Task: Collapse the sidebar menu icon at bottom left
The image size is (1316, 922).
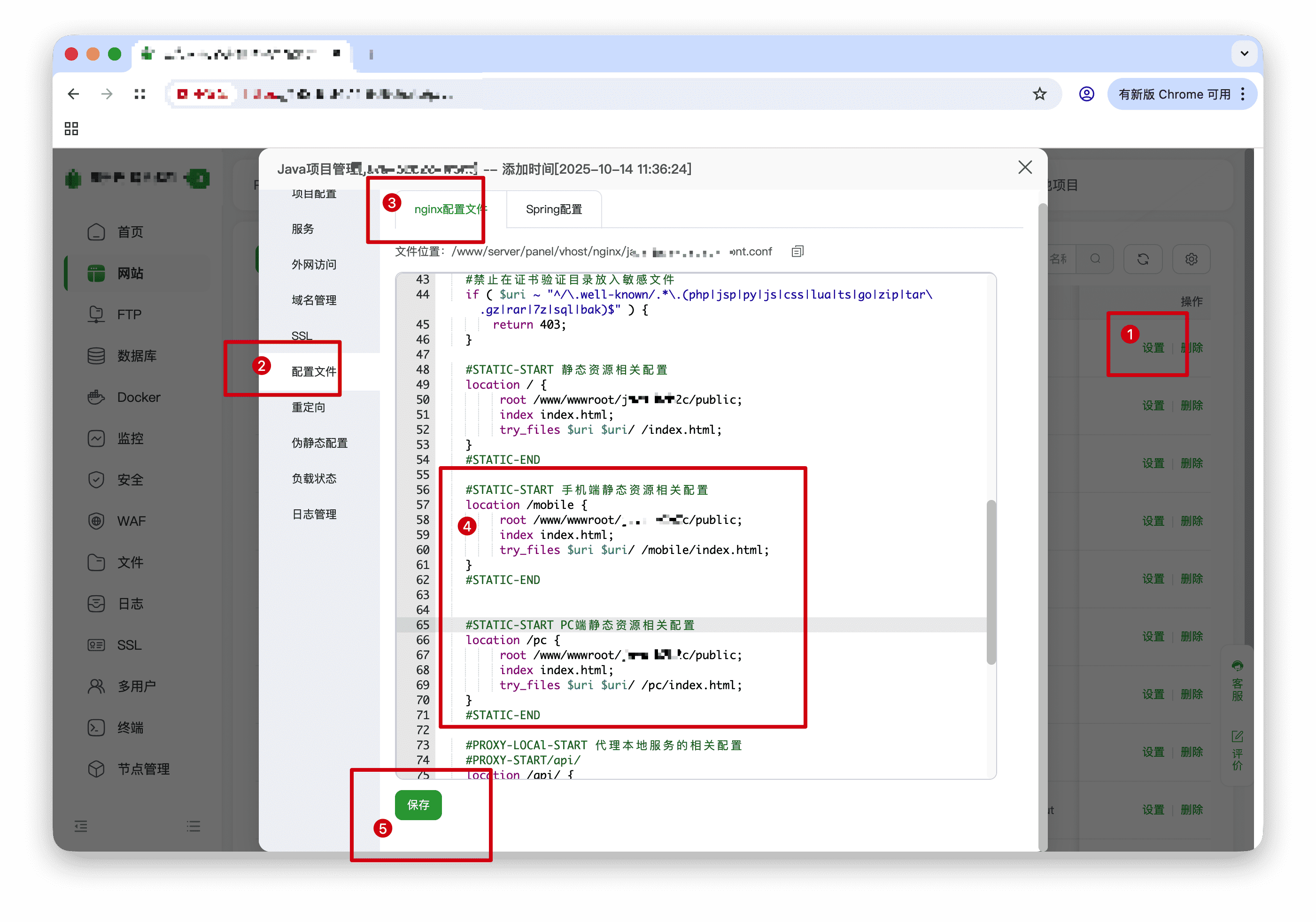Action: [81, 826]
